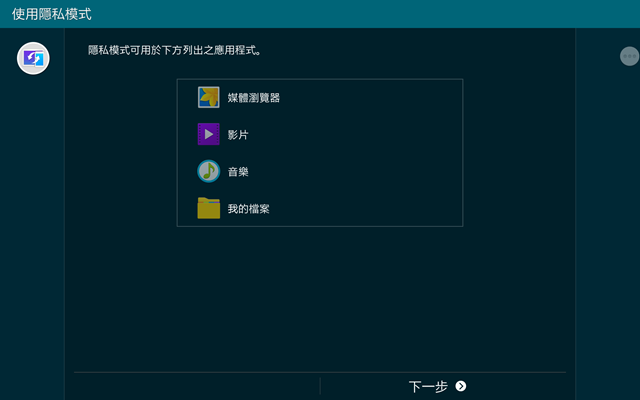Tap the Gallery flower icon
640x400 pixels.
pyautogui.click(x=209, y=97)
